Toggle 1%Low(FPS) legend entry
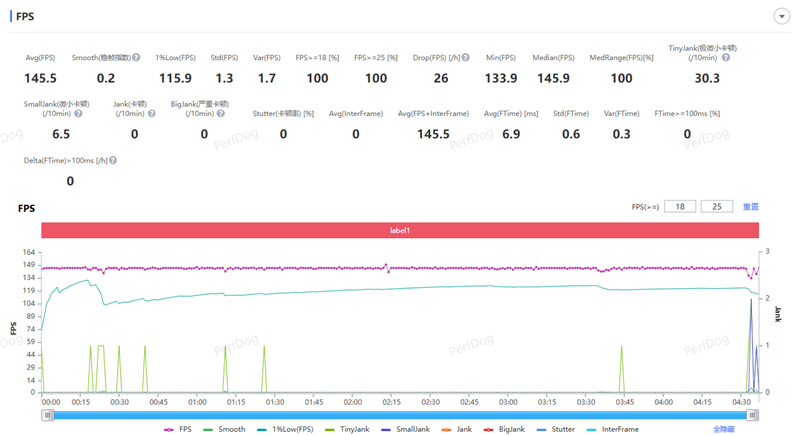 pyautogui.click(x=284, y=429)
